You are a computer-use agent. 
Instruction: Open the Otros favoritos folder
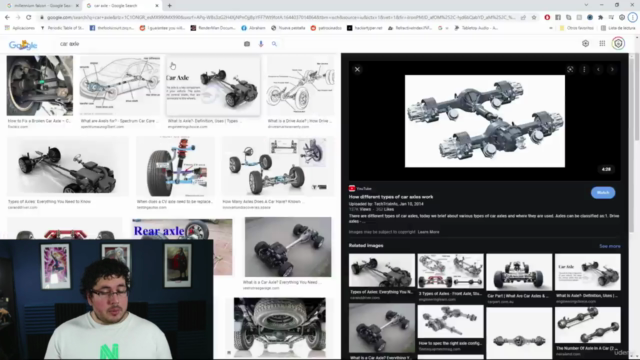(x=576, y=28)
